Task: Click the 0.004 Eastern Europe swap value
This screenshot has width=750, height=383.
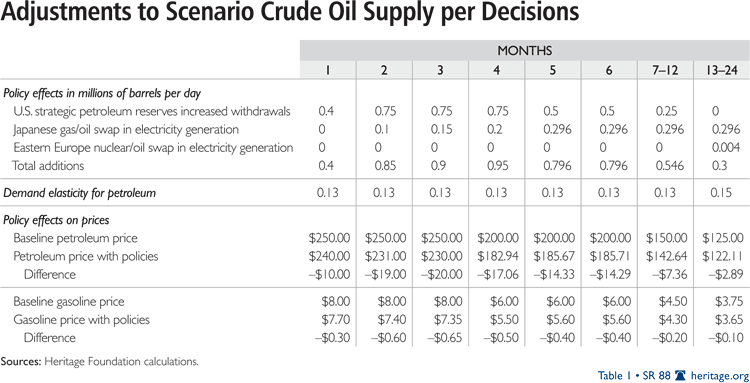Action: [x=721, y=148]
